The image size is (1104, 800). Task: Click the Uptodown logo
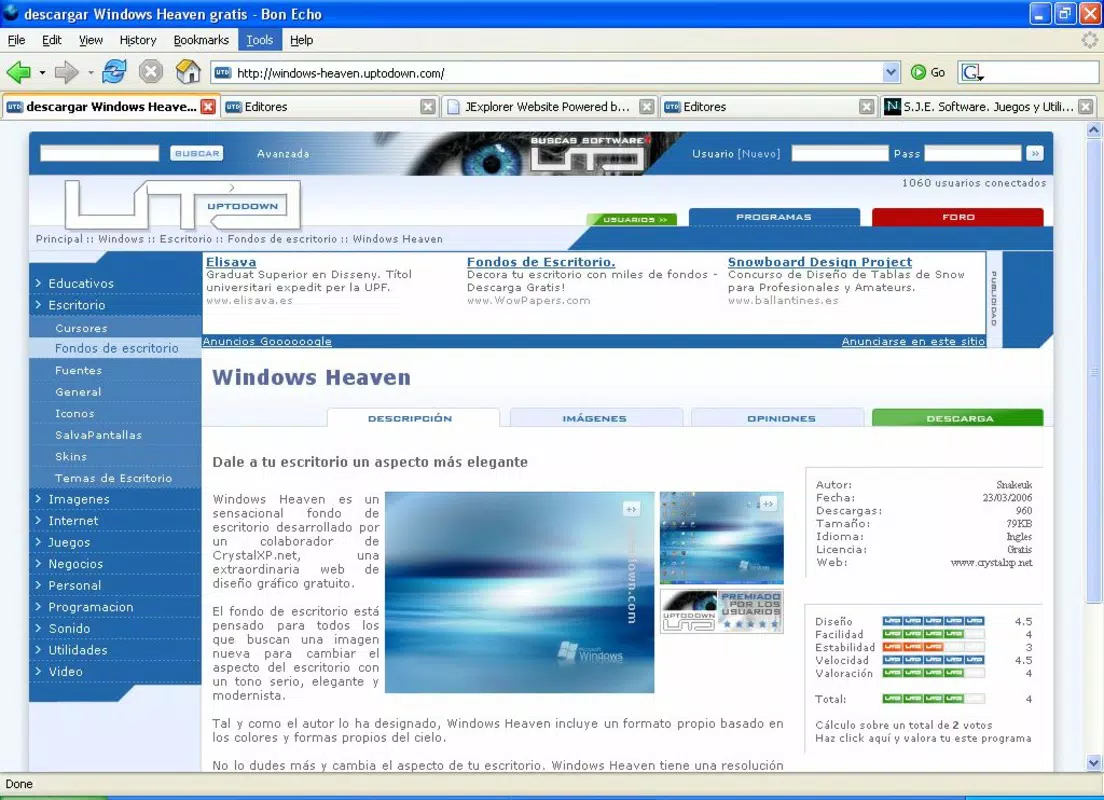tap(183, 204)
